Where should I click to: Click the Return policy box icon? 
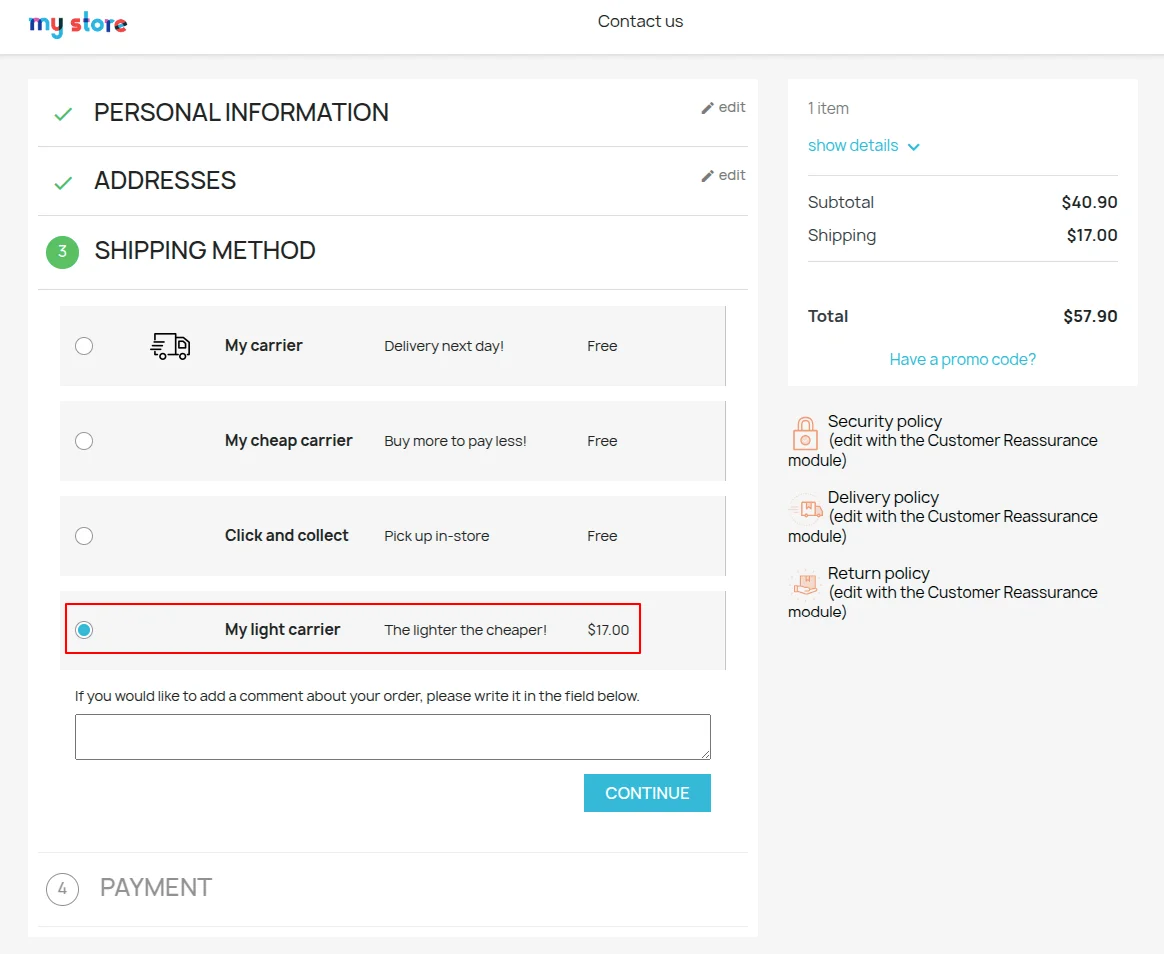(x=805, y=585)
